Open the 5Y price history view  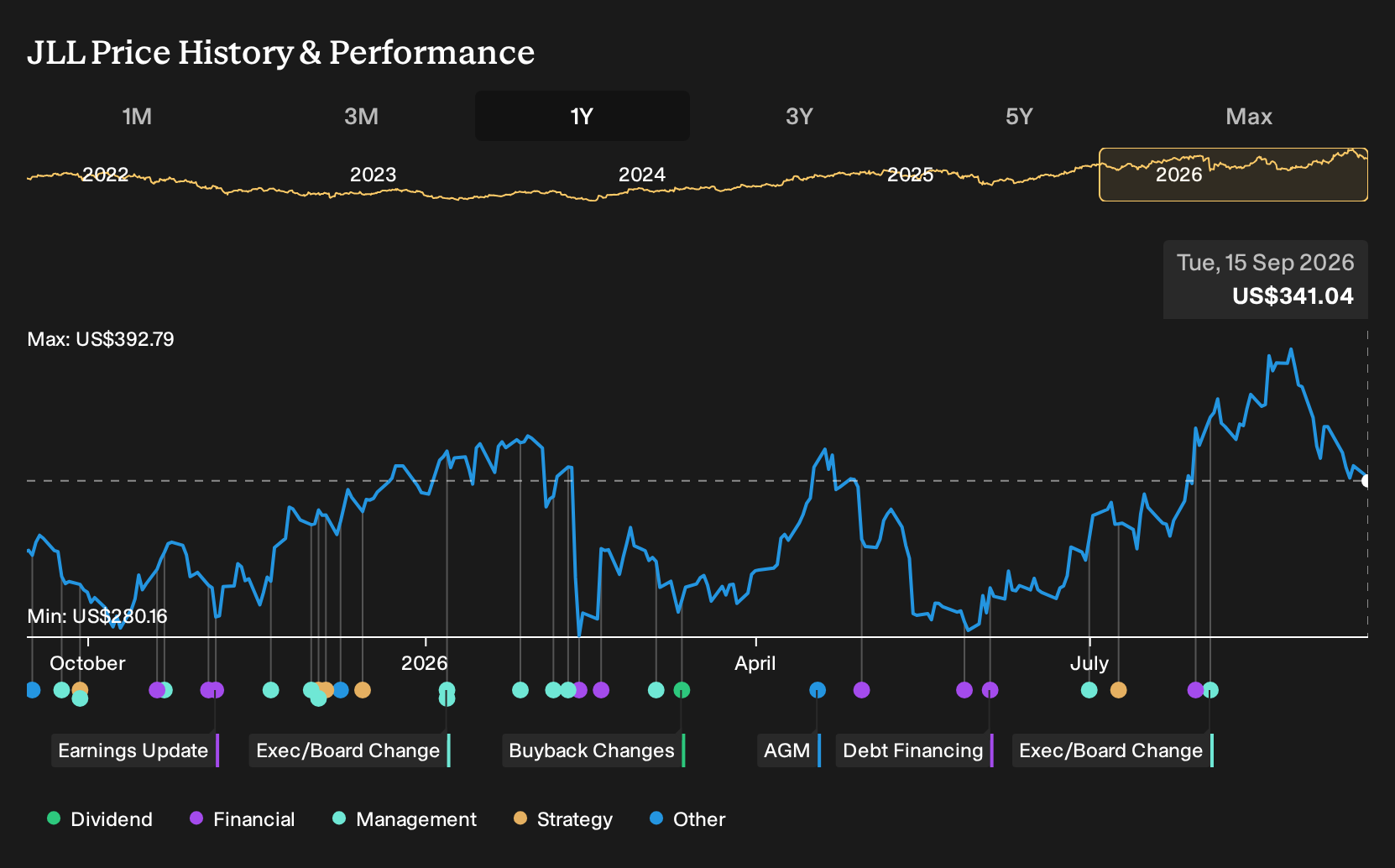tap(1018, 116)
